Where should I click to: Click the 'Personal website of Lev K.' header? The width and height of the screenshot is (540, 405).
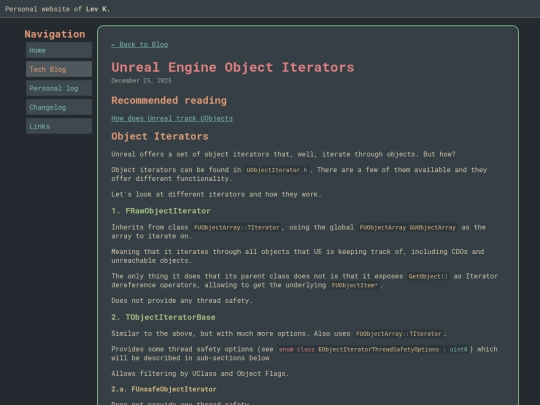tap(57, 9)
